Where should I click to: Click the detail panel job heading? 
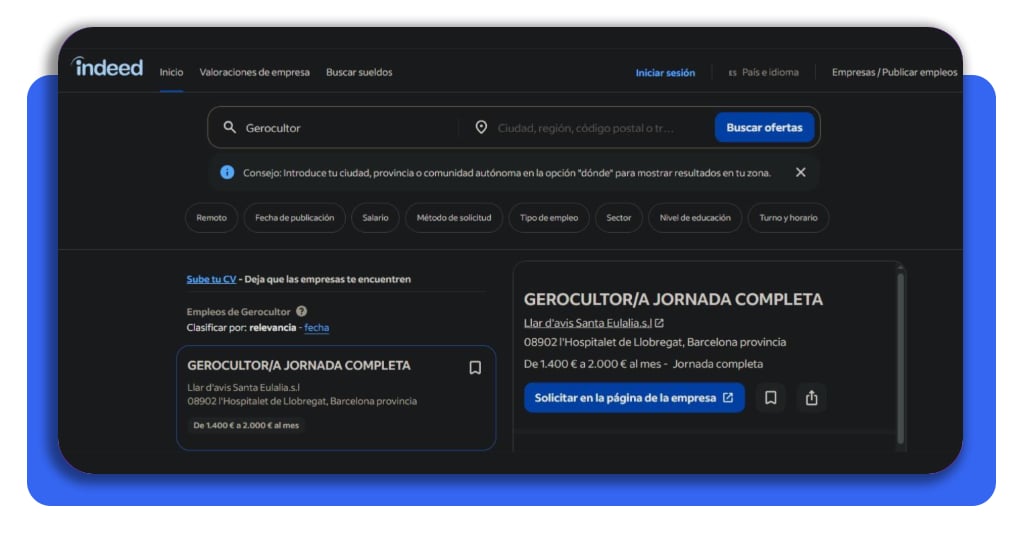click(673, 299)
